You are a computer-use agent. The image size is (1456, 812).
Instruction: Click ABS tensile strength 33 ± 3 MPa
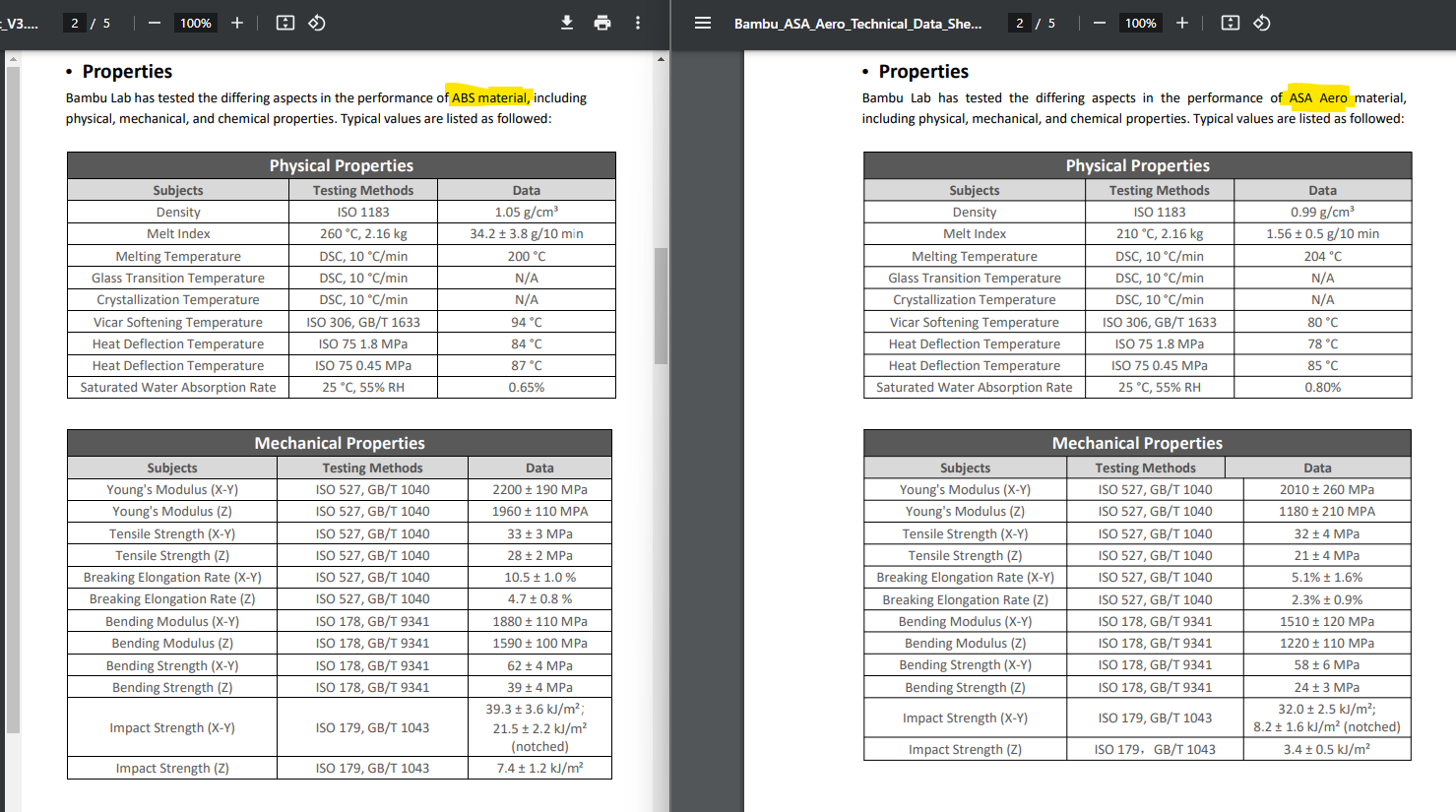coord(539,533)
